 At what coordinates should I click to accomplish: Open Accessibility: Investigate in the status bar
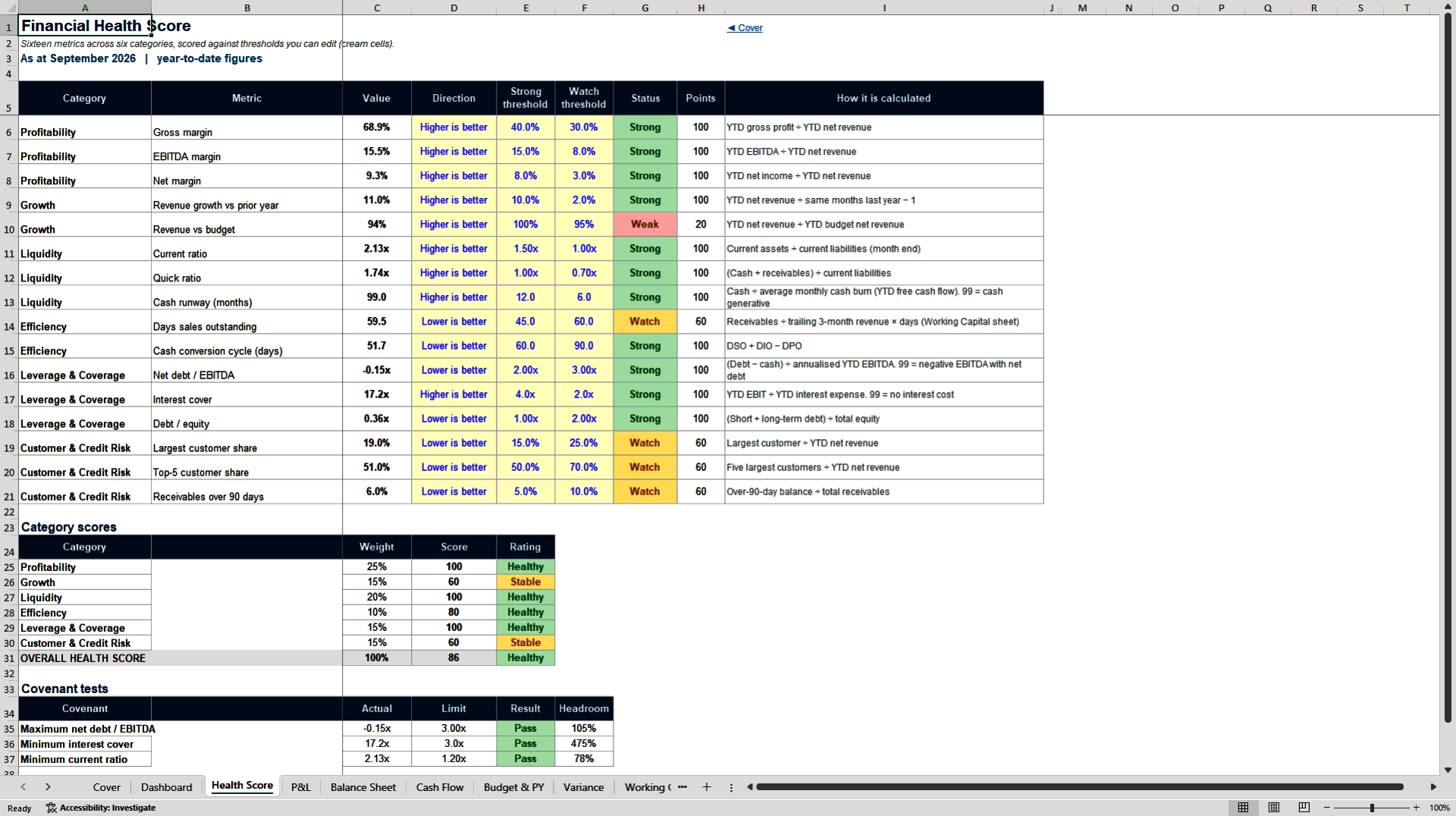point(101,808)
